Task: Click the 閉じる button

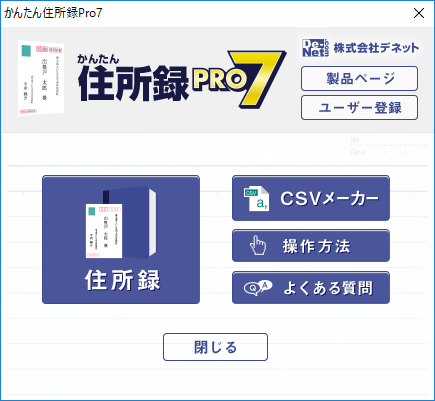Action: [215, 347]
